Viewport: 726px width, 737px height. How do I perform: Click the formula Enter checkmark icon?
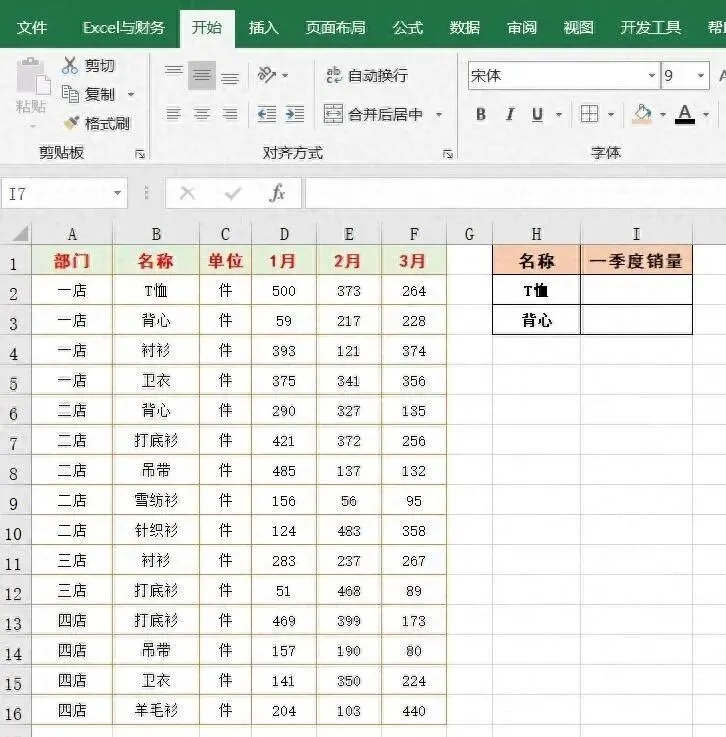click(233, 193)
